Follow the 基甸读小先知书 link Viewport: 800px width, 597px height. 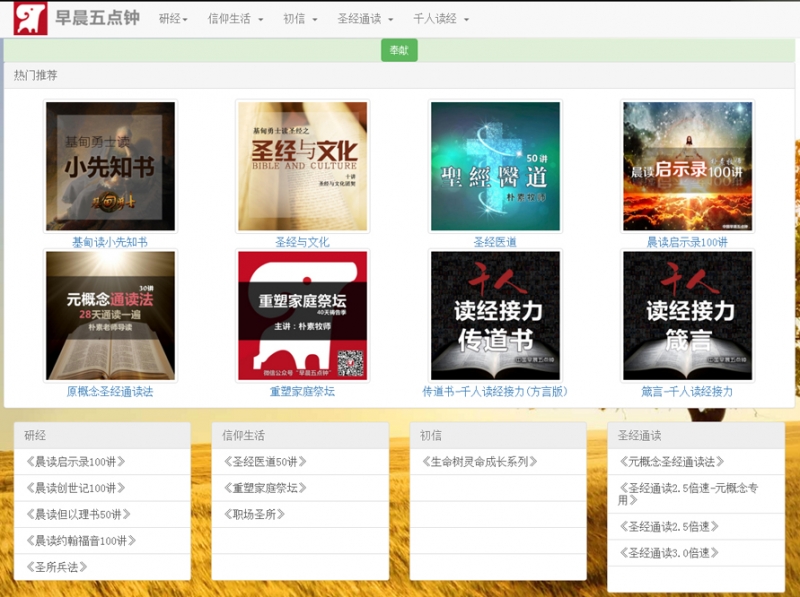[x=110, y=242]
